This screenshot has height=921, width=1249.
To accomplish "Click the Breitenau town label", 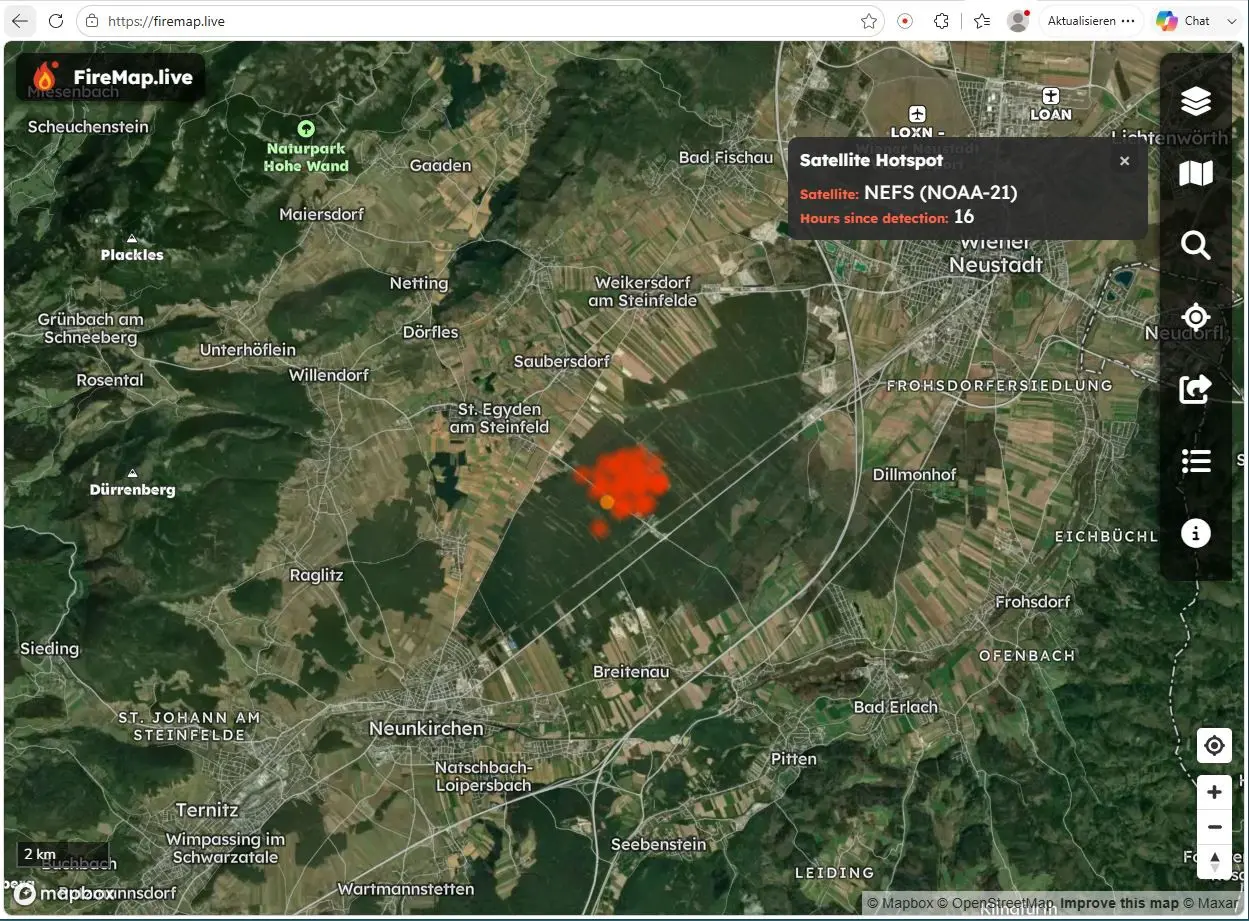I will [x=631, y=672].
